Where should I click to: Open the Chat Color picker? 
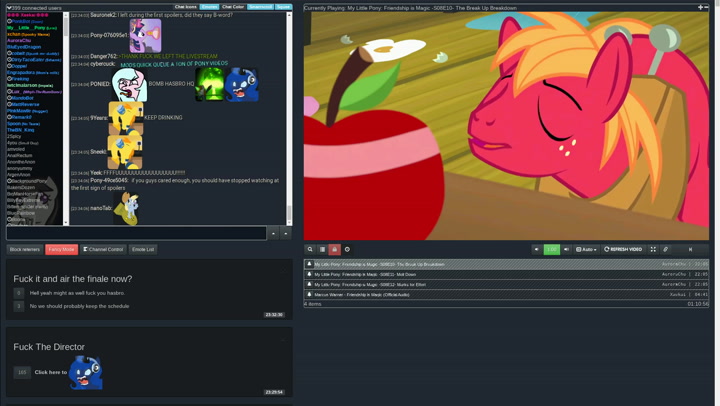(x=233, y=7)
